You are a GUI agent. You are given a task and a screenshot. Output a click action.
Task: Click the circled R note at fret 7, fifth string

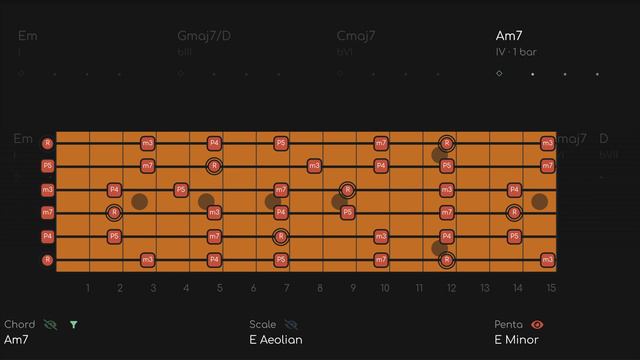pos(281,236)
